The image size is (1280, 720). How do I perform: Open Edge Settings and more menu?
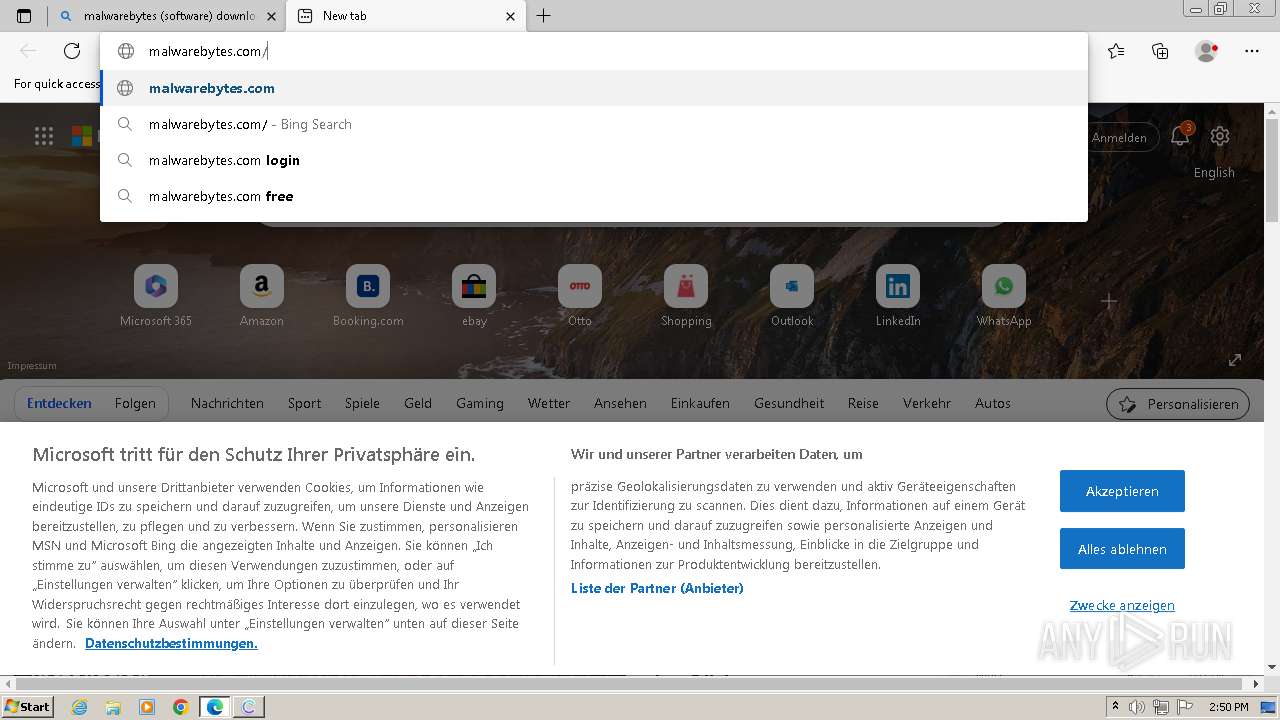coord(1252,51)
